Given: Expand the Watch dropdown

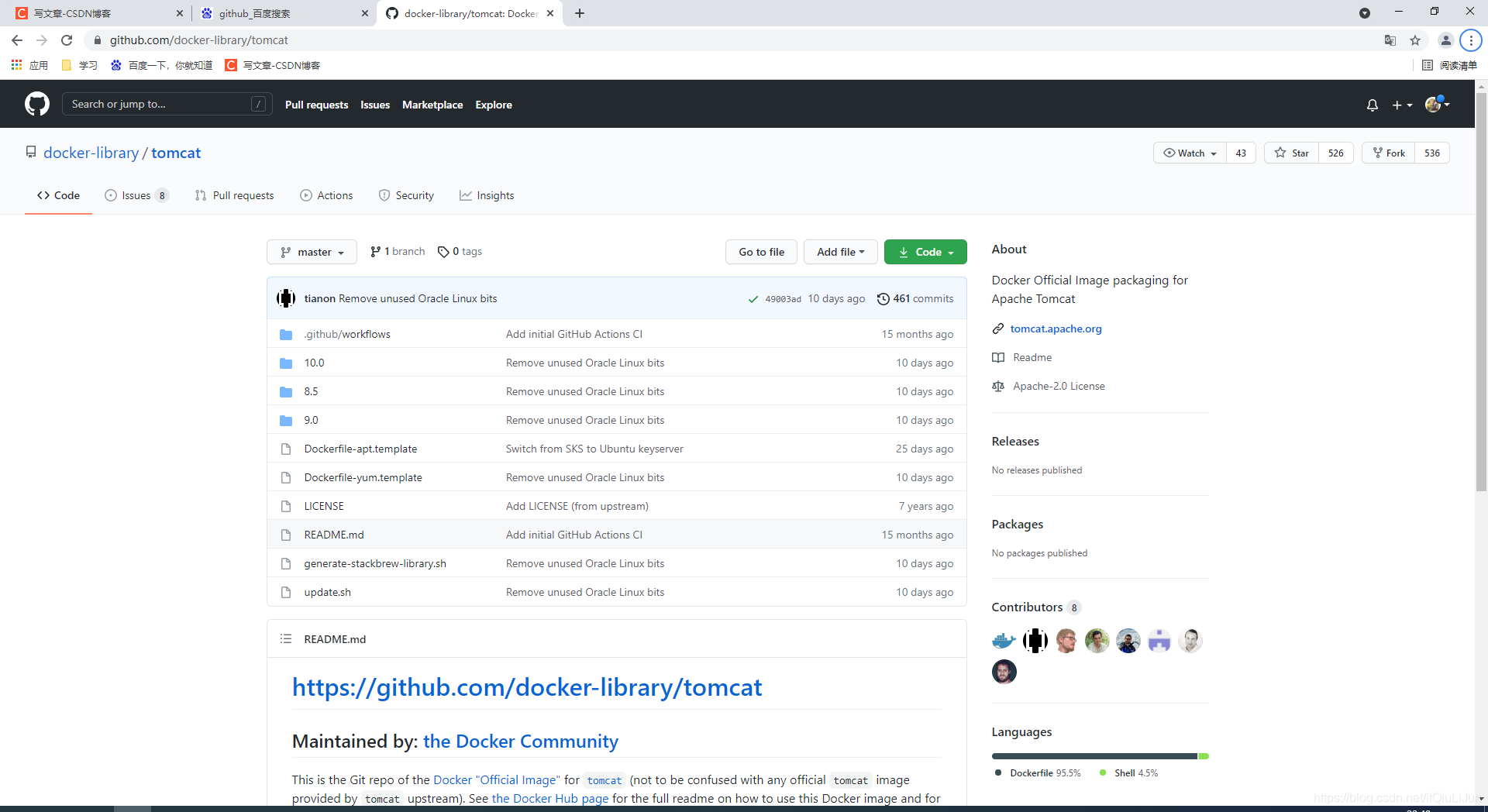Looking at the screenshot, I should tap(1190, 153).
